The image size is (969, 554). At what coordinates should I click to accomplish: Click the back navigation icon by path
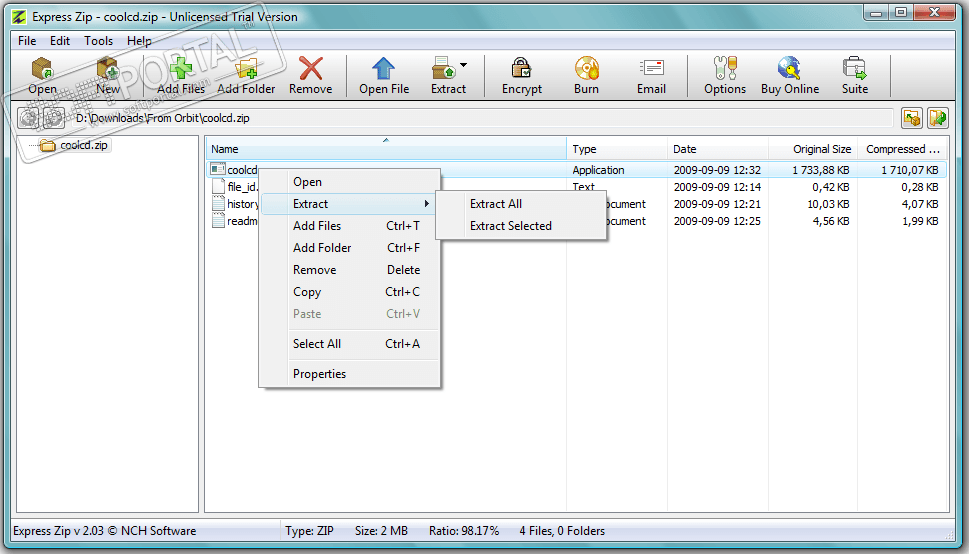[28, 117]
